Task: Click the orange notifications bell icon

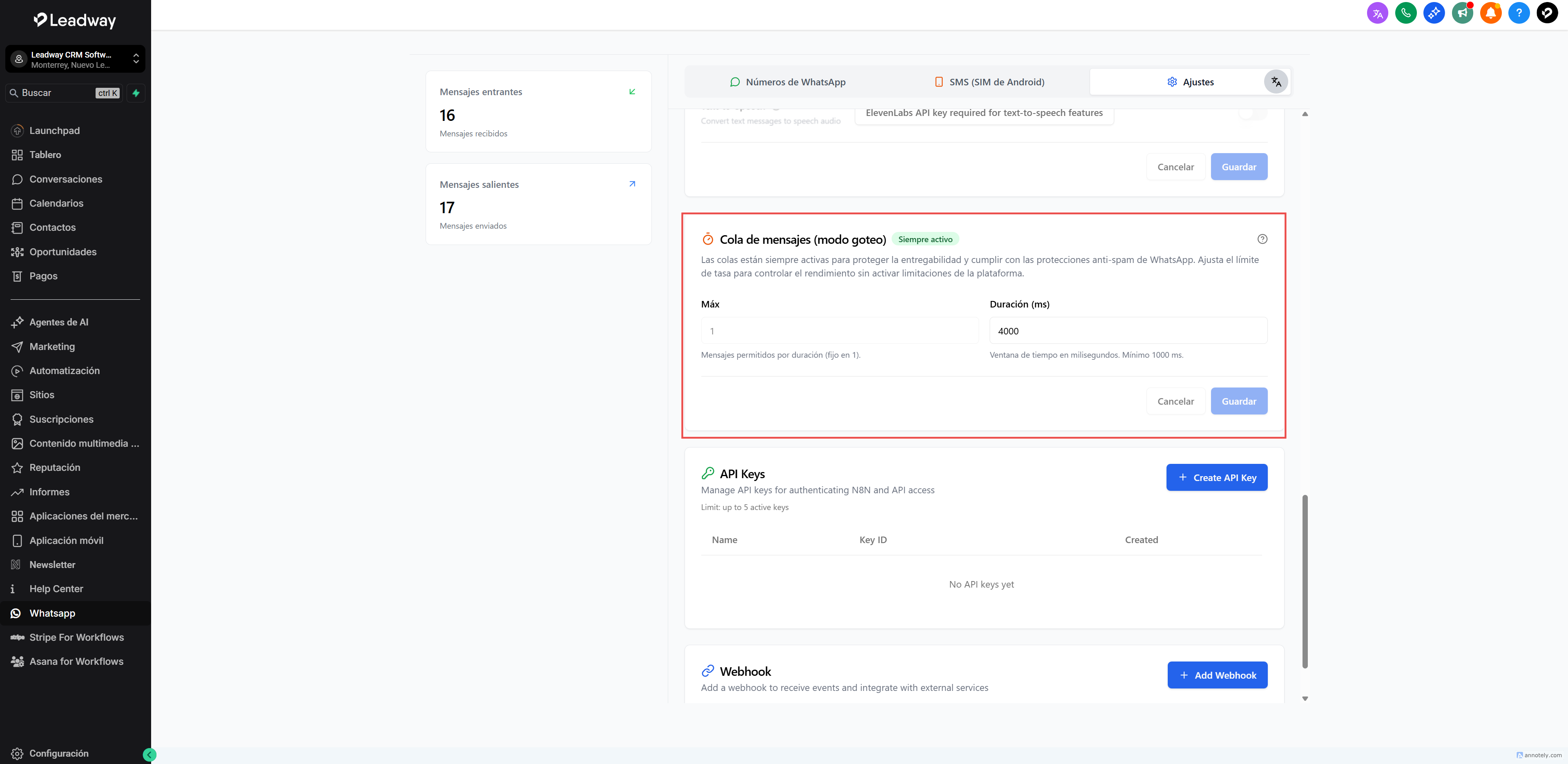Action: [x=1491, y=13]
